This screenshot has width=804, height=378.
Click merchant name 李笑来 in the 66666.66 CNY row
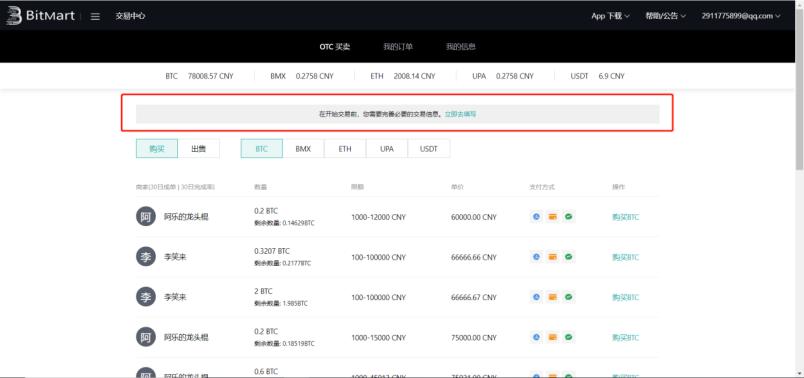point(175,257)
